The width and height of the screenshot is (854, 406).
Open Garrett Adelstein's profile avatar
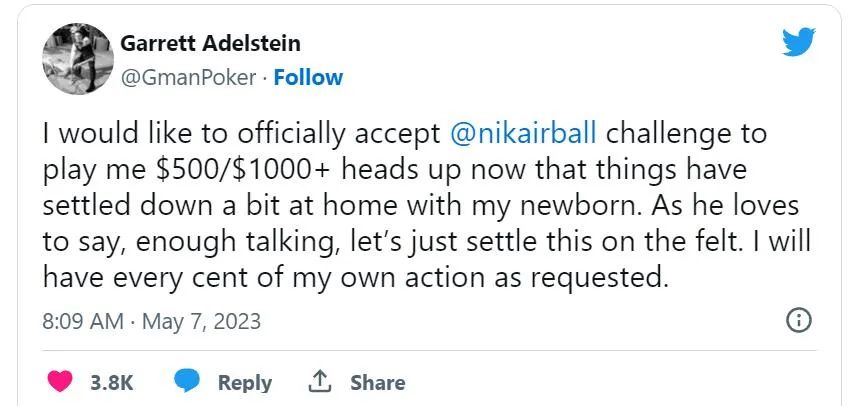point(76,56)
